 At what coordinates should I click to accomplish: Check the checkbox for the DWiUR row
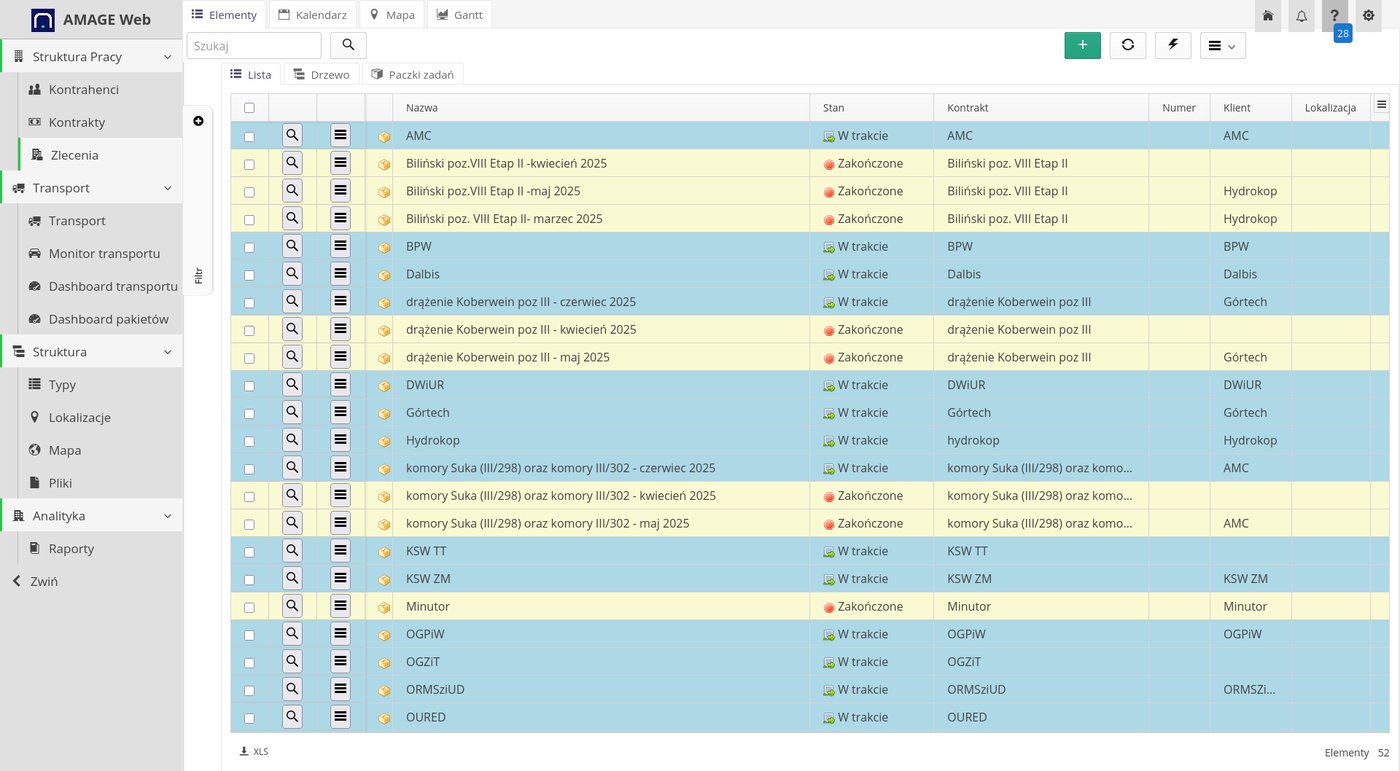tap(249, 386)
